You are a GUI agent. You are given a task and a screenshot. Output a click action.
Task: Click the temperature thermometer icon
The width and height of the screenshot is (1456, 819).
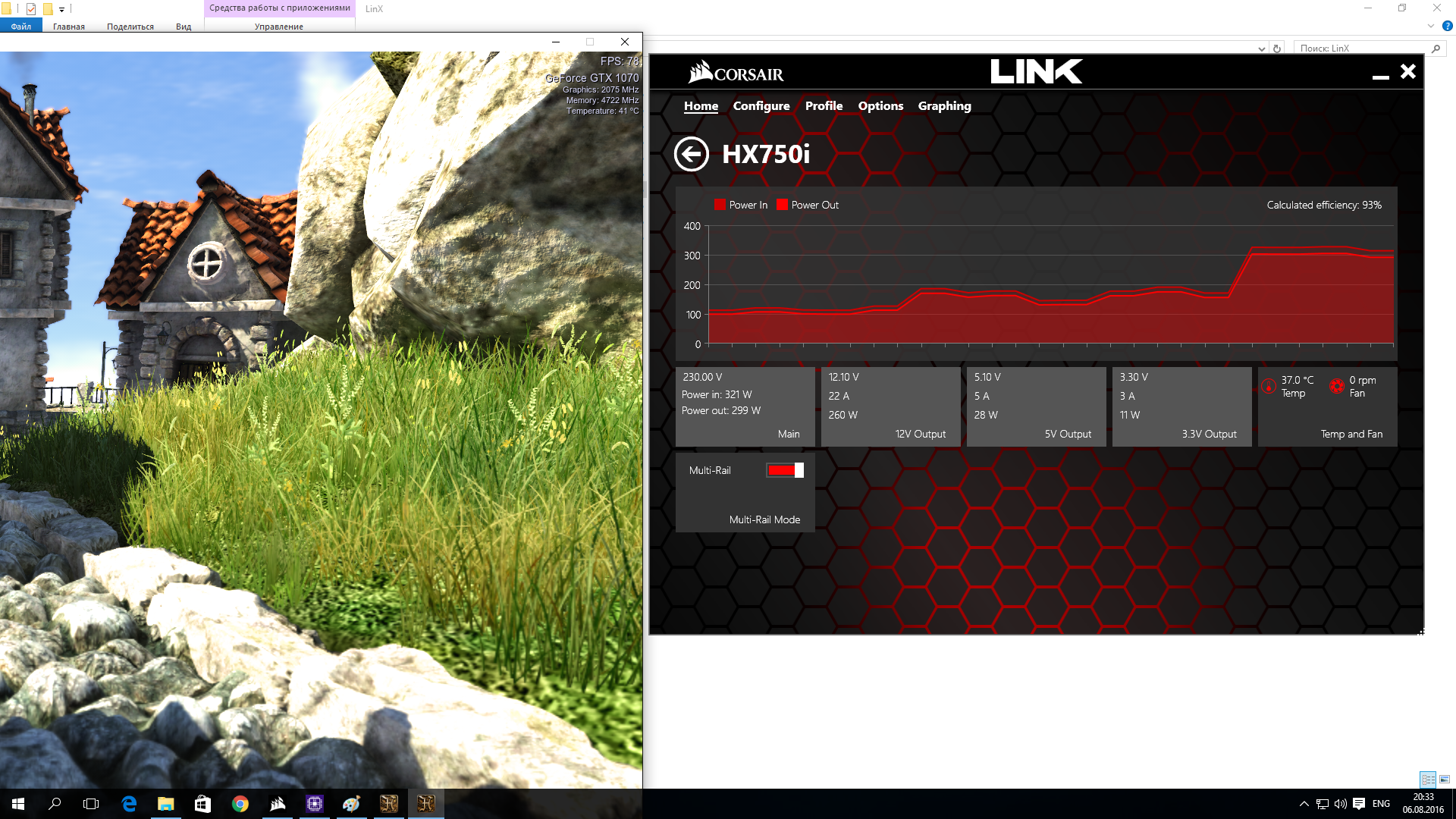(x=1269, y=386)
